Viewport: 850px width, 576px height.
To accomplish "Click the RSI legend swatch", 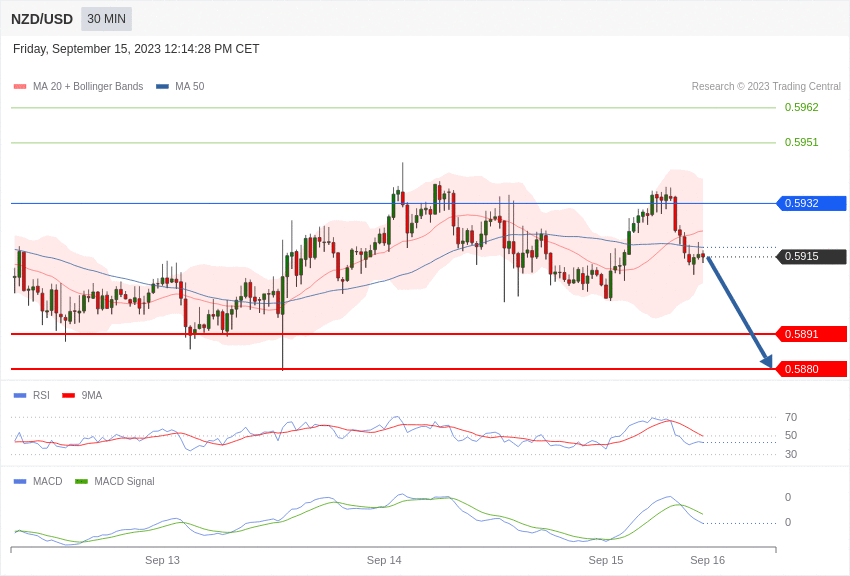I will click(20, 396).
